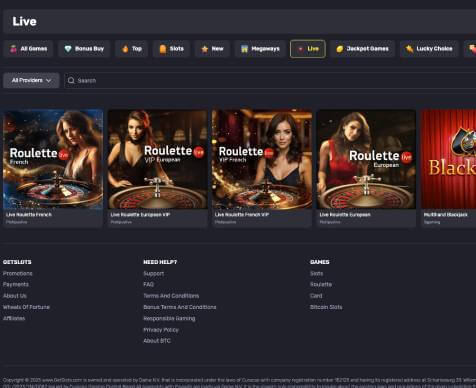The height and width of the screenshot is (388, 476).
Task: Click the Multihand Blackjack title text
Action: (x=446, y=215)
